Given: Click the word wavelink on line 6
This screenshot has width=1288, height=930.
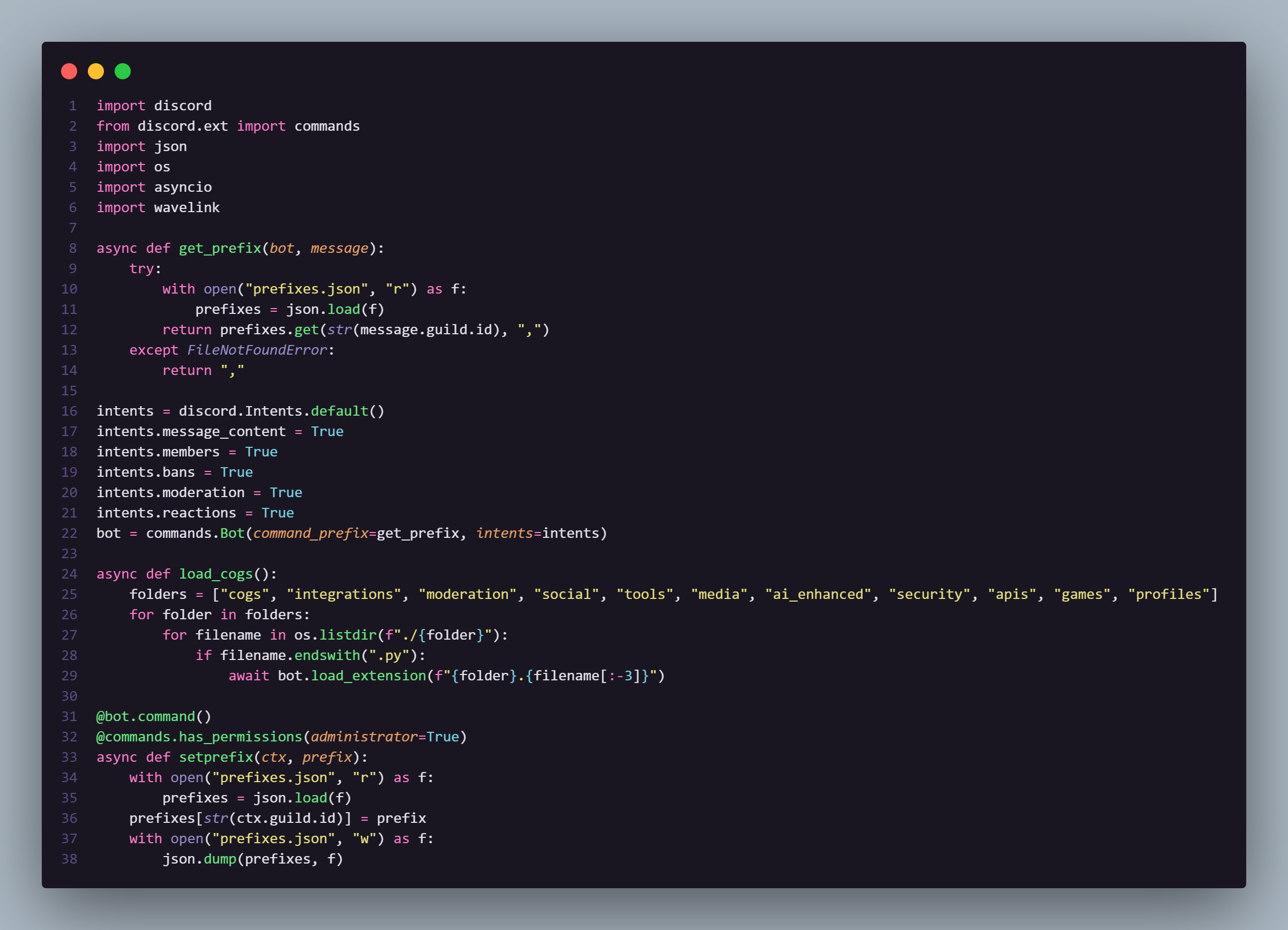Looking at the screenshot, I should [x=186, y=208].
